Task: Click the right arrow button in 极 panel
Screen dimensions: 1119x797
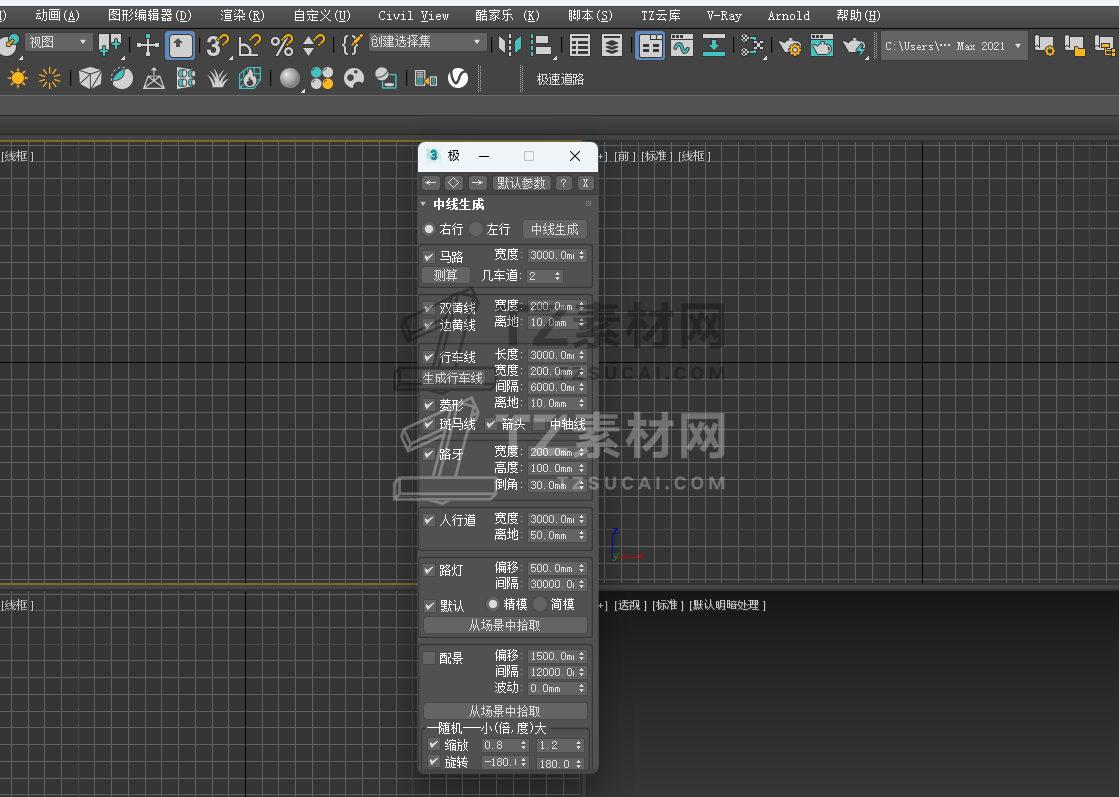Action: point(477,183)
